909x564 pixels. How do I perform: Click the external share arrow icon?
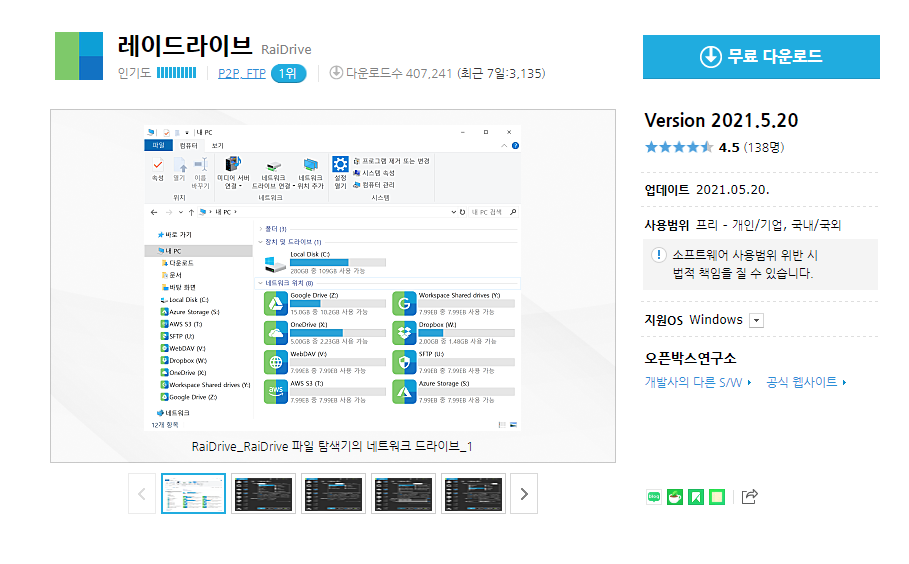(750, 497)
